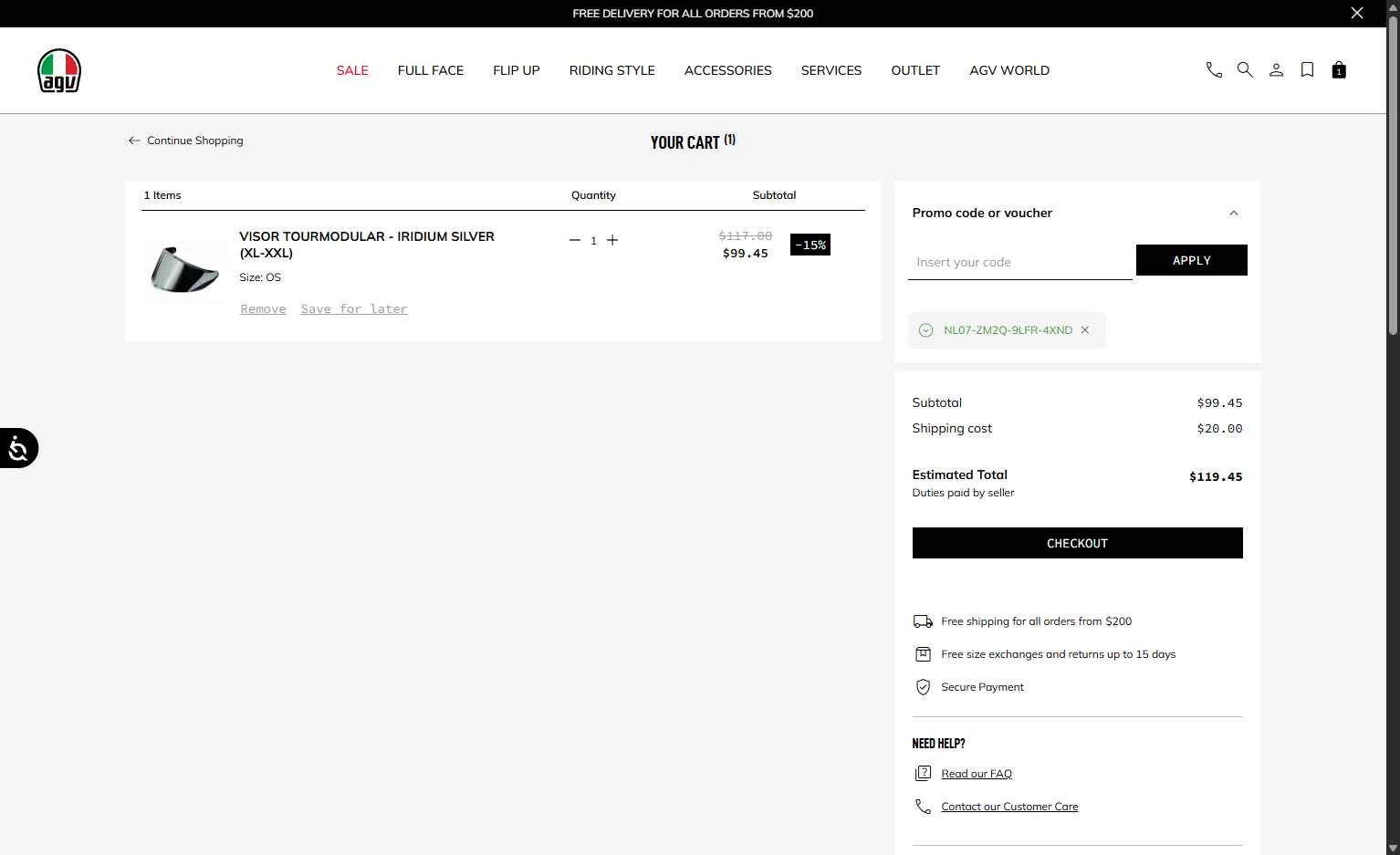Open the phone contact icon in header
The width and height of the screenshot is (1400, 855).
1214,70
